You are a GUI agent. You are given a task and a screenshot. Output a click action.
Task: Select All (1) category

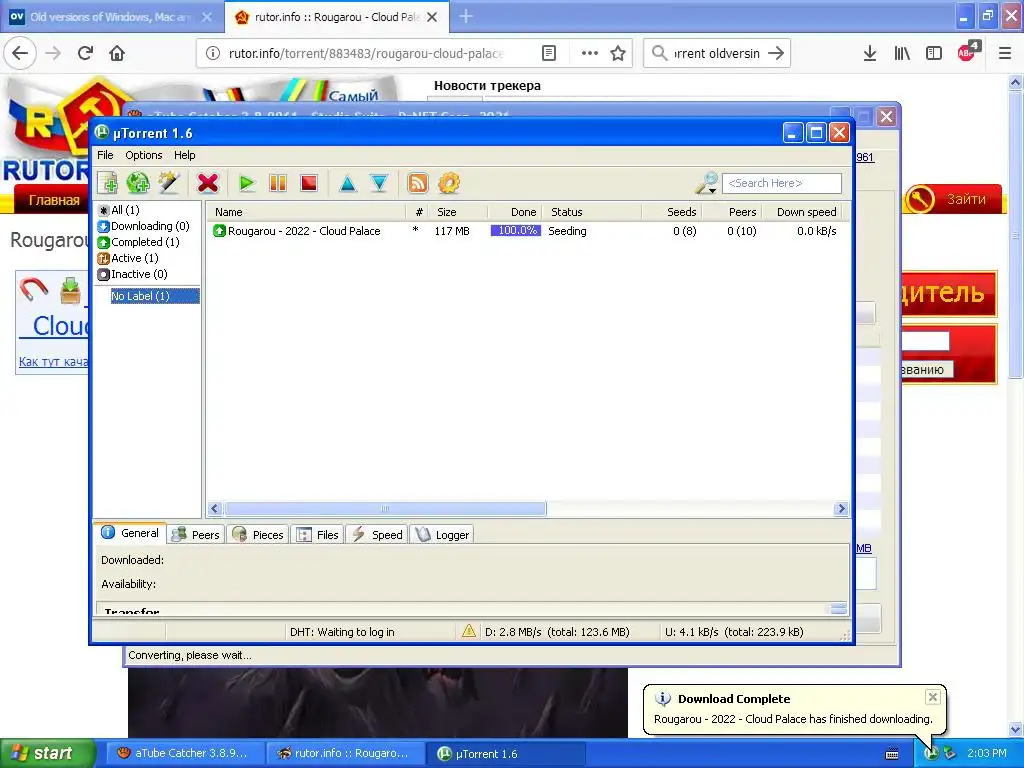coord(119,210)
